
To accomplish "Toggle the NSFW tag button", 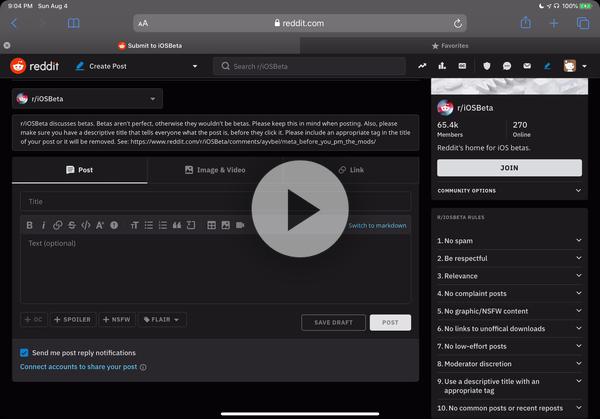I will click(117, 320).
